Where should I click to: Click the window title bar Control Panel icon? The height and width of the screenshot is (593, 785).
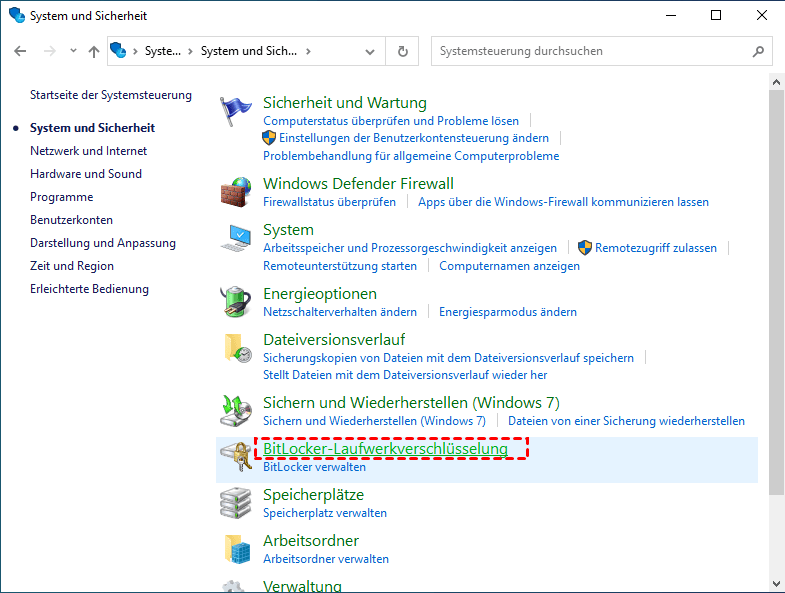tap(17, 15)
